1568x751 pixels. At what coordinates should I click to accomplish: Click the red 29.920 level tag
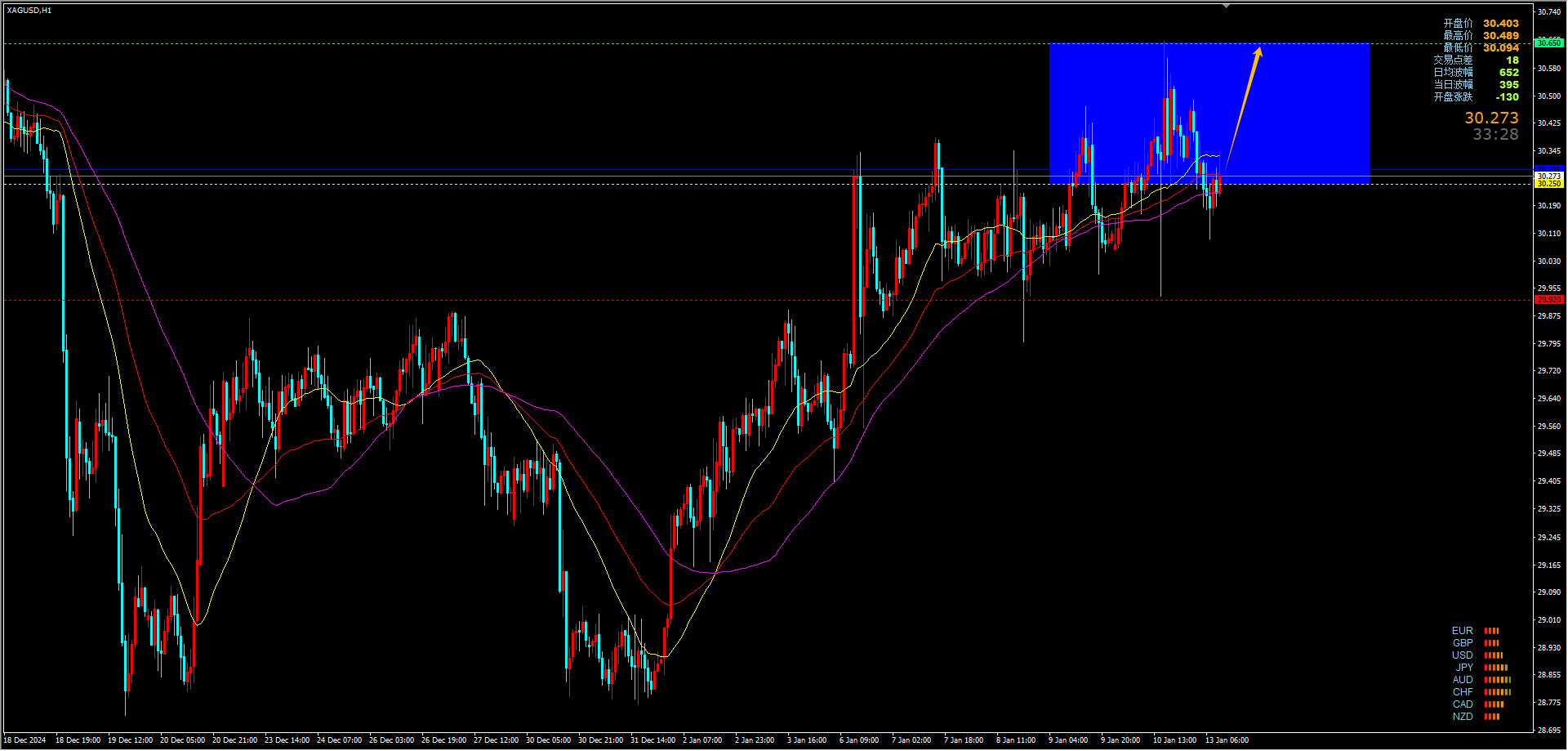[x=1549, y=300]
